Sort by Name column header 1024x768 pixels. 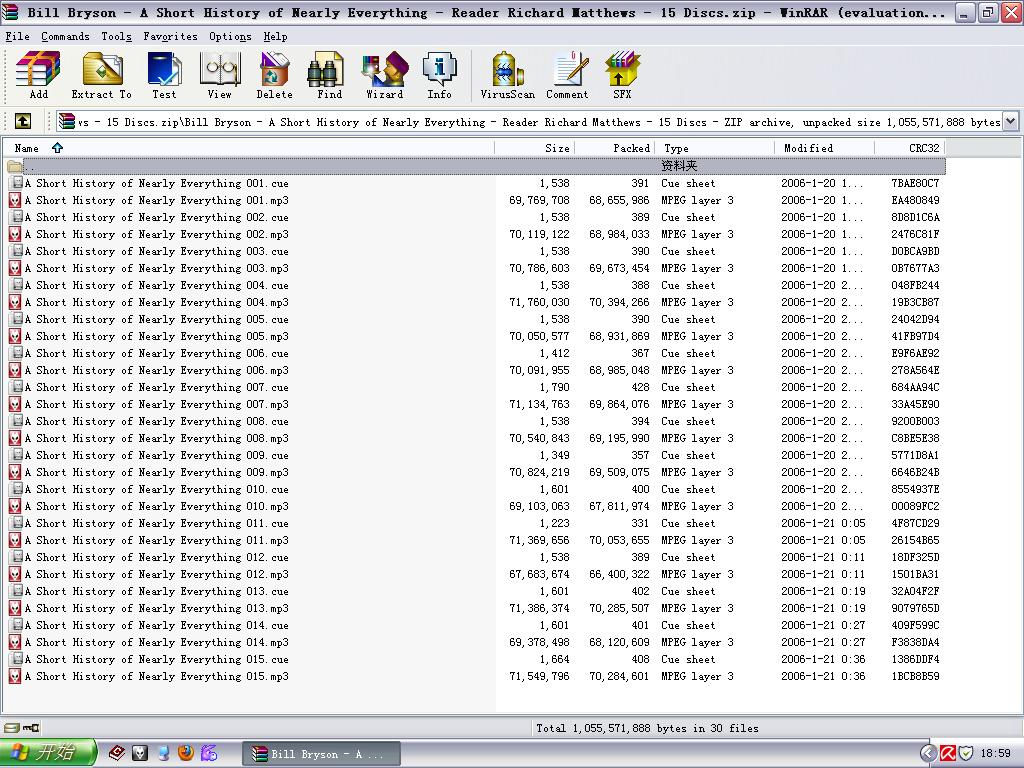pos(248,148)
